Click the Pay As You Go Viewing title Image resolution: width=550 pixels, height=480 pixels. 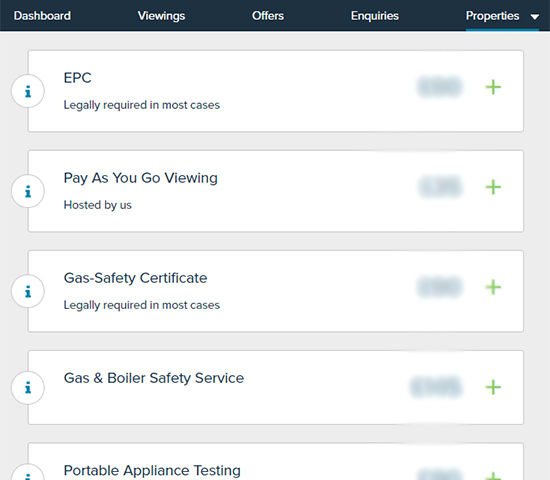pos(141,178)
